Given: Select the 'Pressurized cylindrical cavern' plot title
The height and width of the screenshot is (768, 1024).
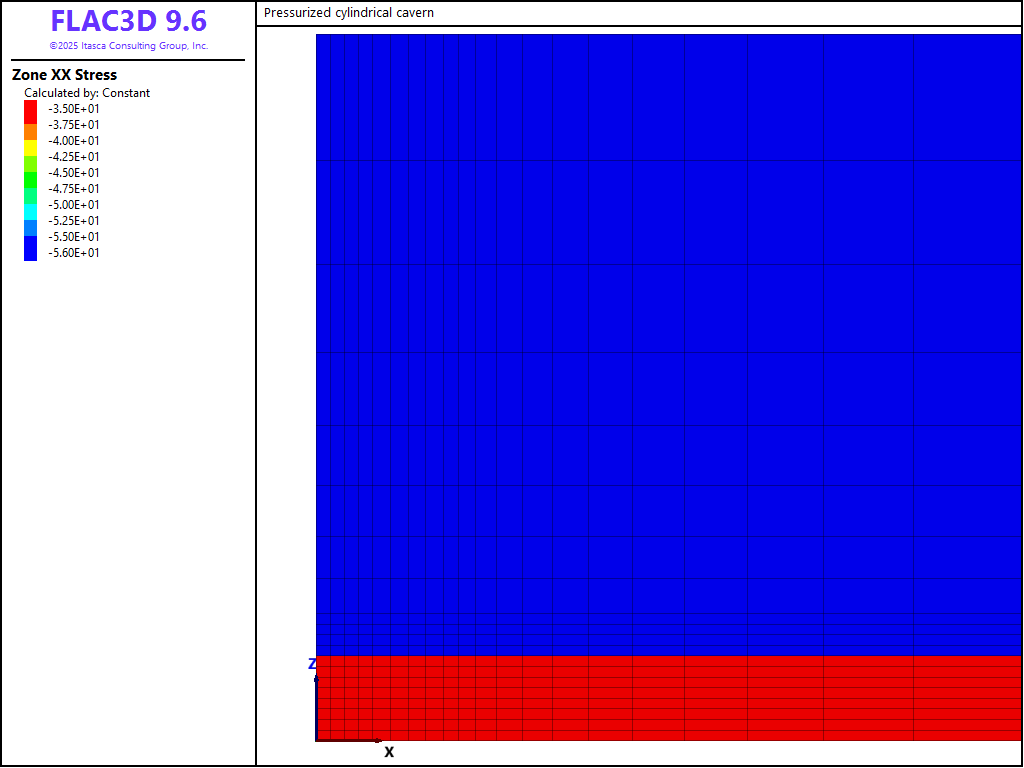Looking at the screenshot, I should click(x=349, y=13).
